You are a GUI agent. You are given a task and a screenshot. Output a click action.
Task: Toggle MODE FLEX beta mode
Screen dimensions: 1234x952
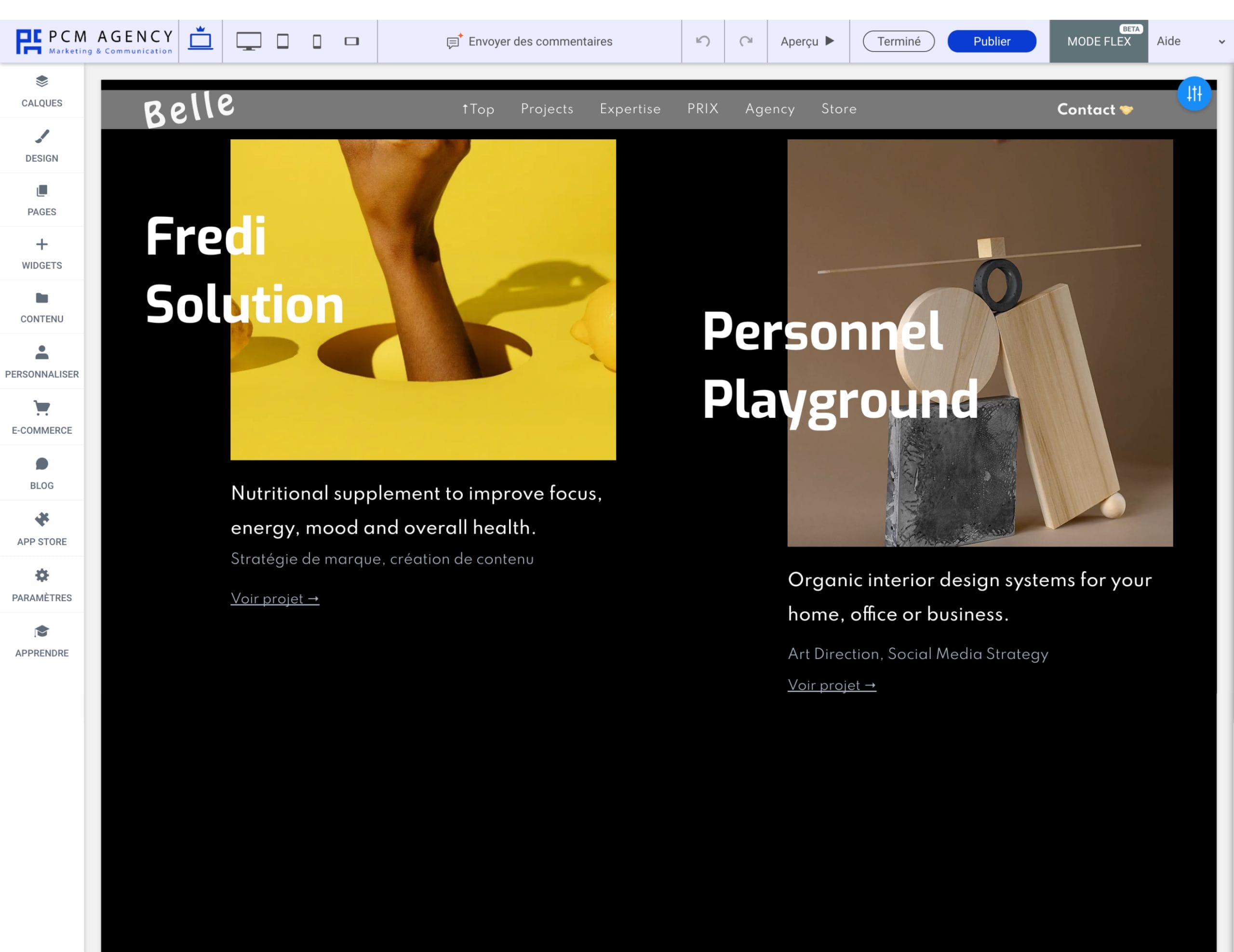coord(1099,41)
